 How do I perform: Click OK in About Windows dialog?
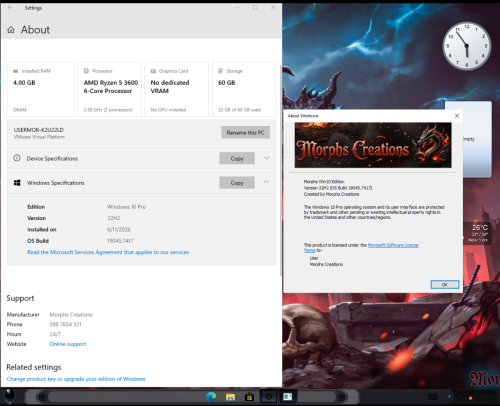pos(445,284)
